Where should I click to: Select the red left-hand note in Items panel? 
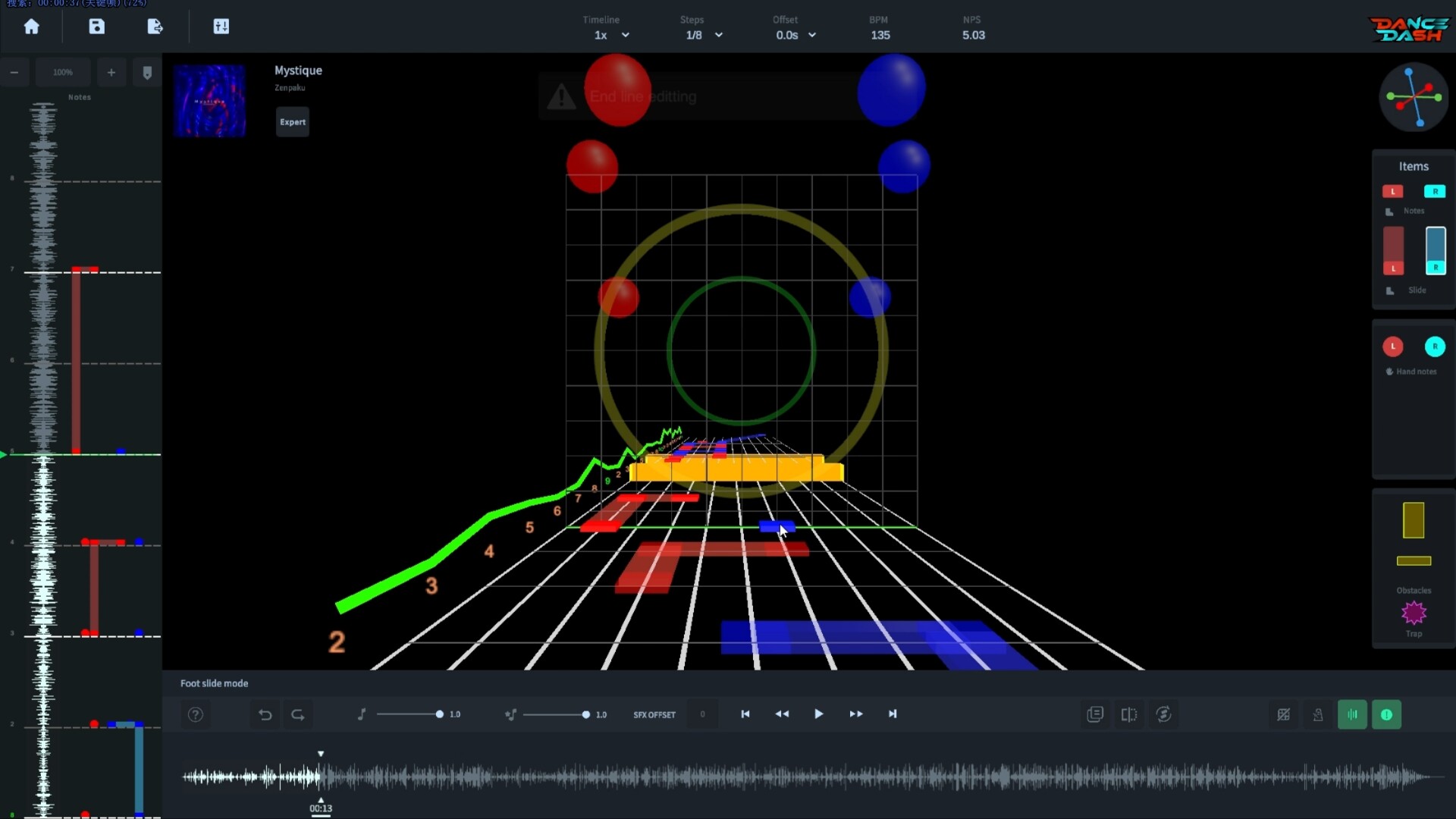(1394, 191)
